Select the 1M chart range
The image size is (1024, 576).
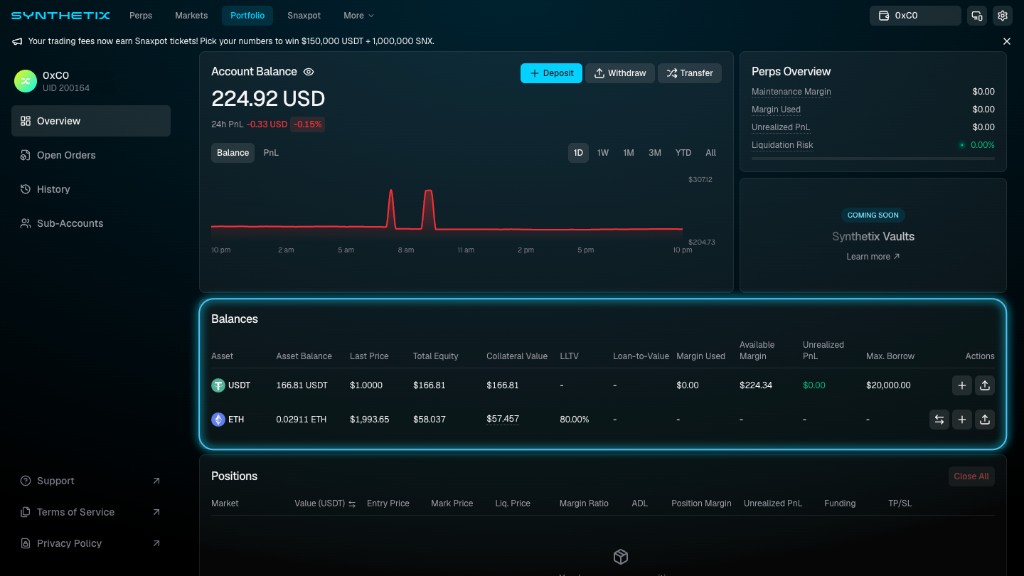628,153
